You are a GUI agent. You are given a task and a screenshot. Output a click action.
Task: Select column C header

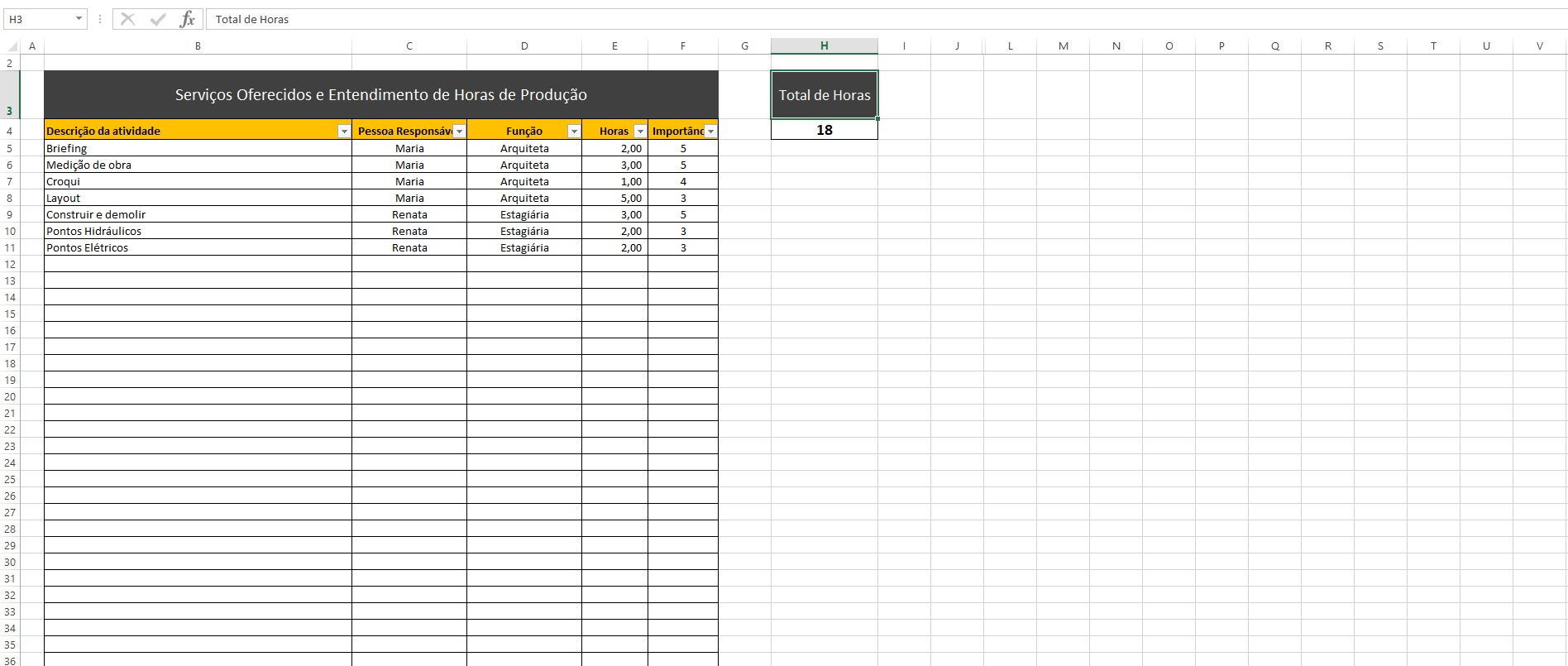[x=409, y=46]
